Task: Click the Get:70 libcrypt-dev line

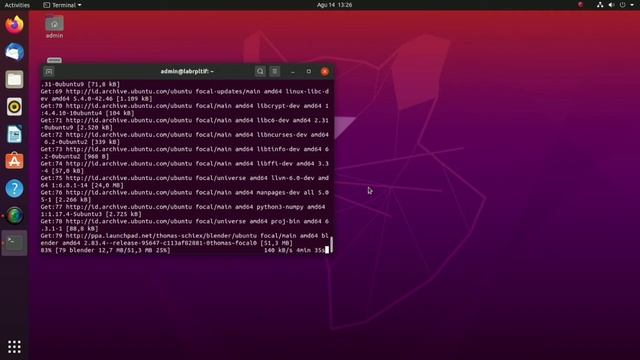Action: 184,109
